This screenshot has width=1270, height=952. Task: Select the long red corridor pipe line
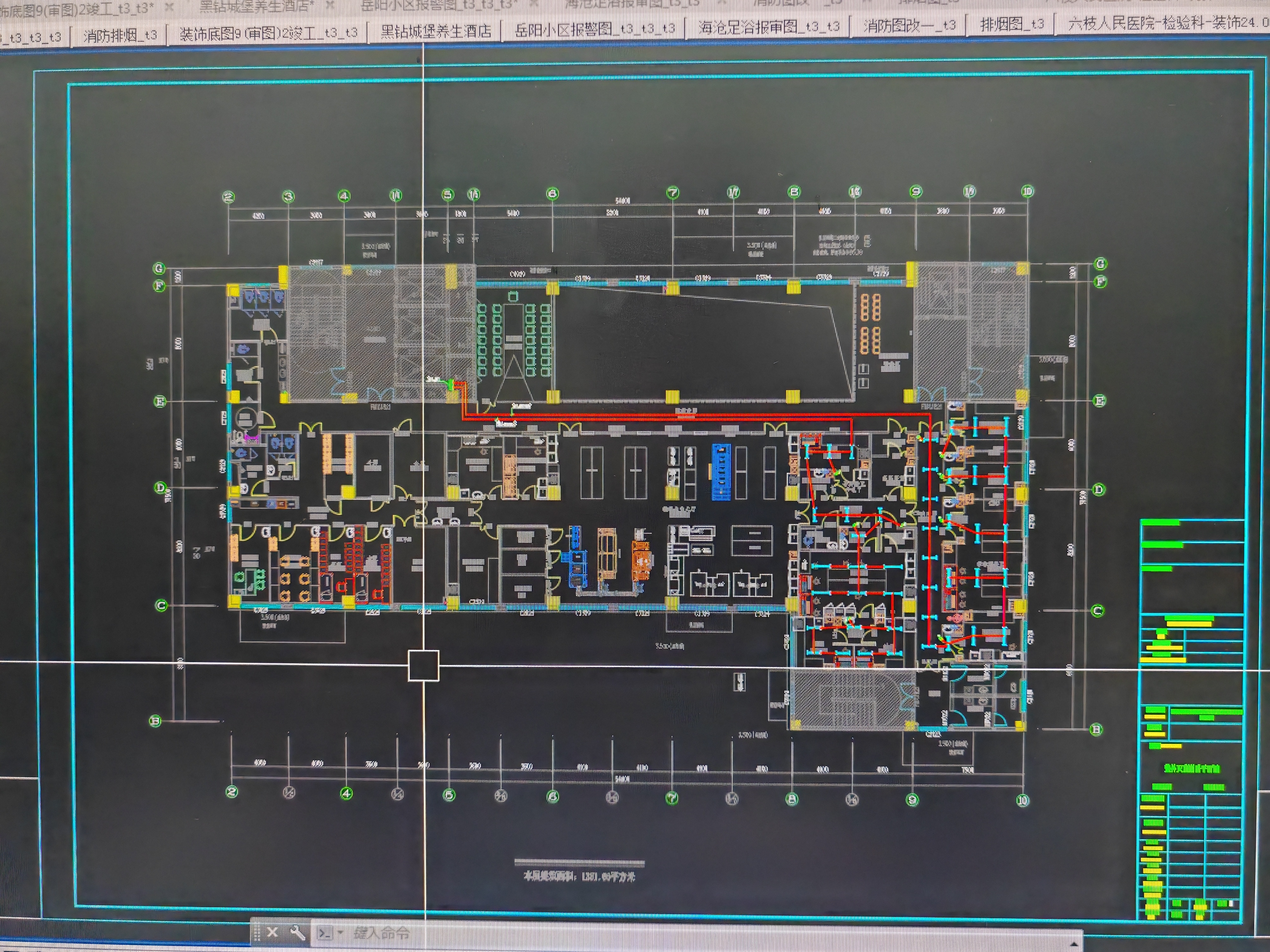tap(632, 416)
